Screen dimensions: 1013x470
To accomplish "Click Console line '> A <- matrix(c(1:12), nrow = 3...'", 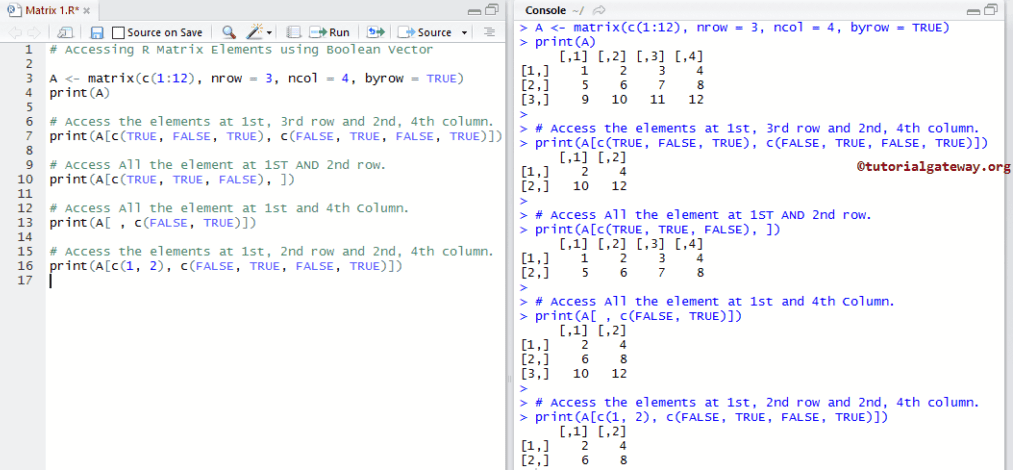I will click(735, 28).
